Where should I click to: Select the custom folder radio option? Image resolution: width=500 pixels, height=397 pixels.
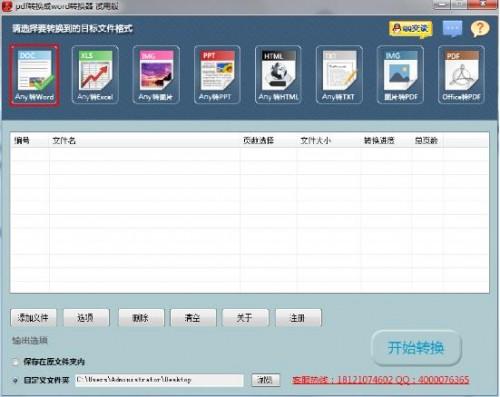click(x=15, y=380)
